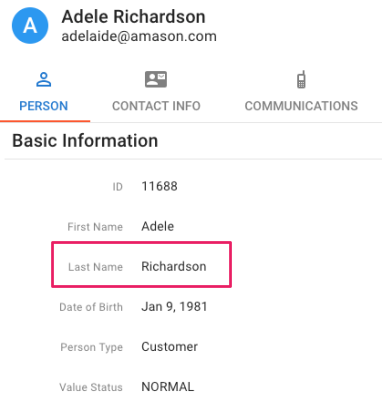Screen dimensions: 382x412
Task: Click the Date of Birth value Jan 9, 1981
Action: click(x=174, y=307)
